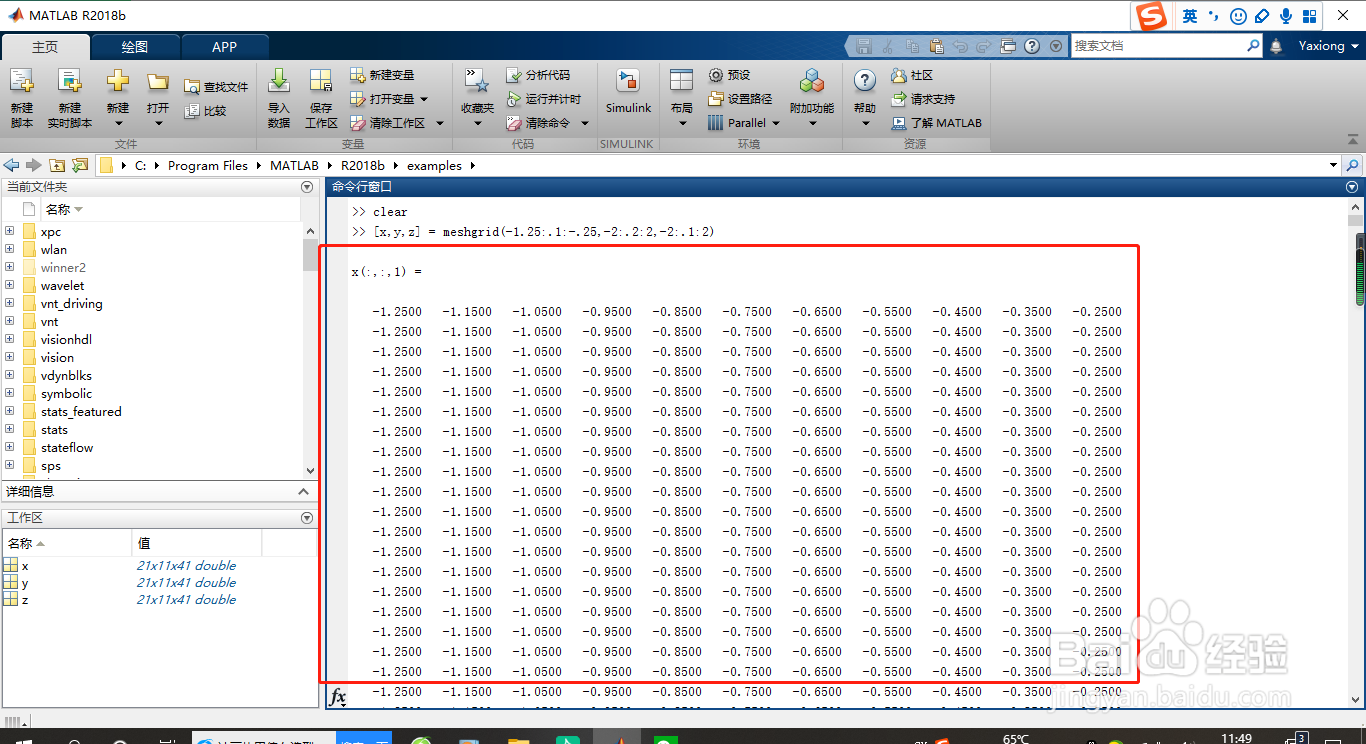Click Learn MATLAB (了解 MATLAB)
The width and height of the screenshot is (1366, 744).
pos(937,123)
